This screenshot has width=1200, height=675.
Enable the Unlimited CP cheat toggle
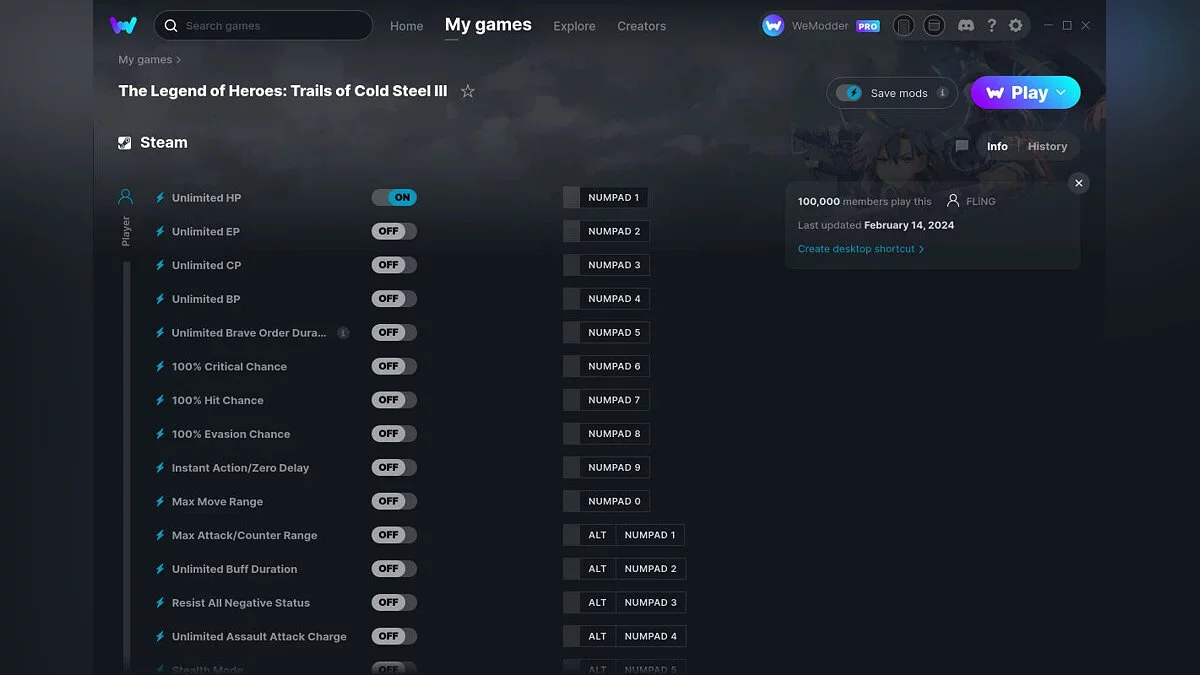click(394, 265)
